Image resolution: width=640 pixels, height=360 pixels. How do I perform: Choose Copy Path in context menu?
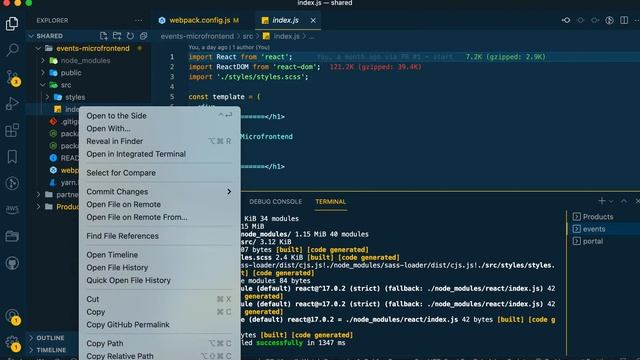(159, 343)
